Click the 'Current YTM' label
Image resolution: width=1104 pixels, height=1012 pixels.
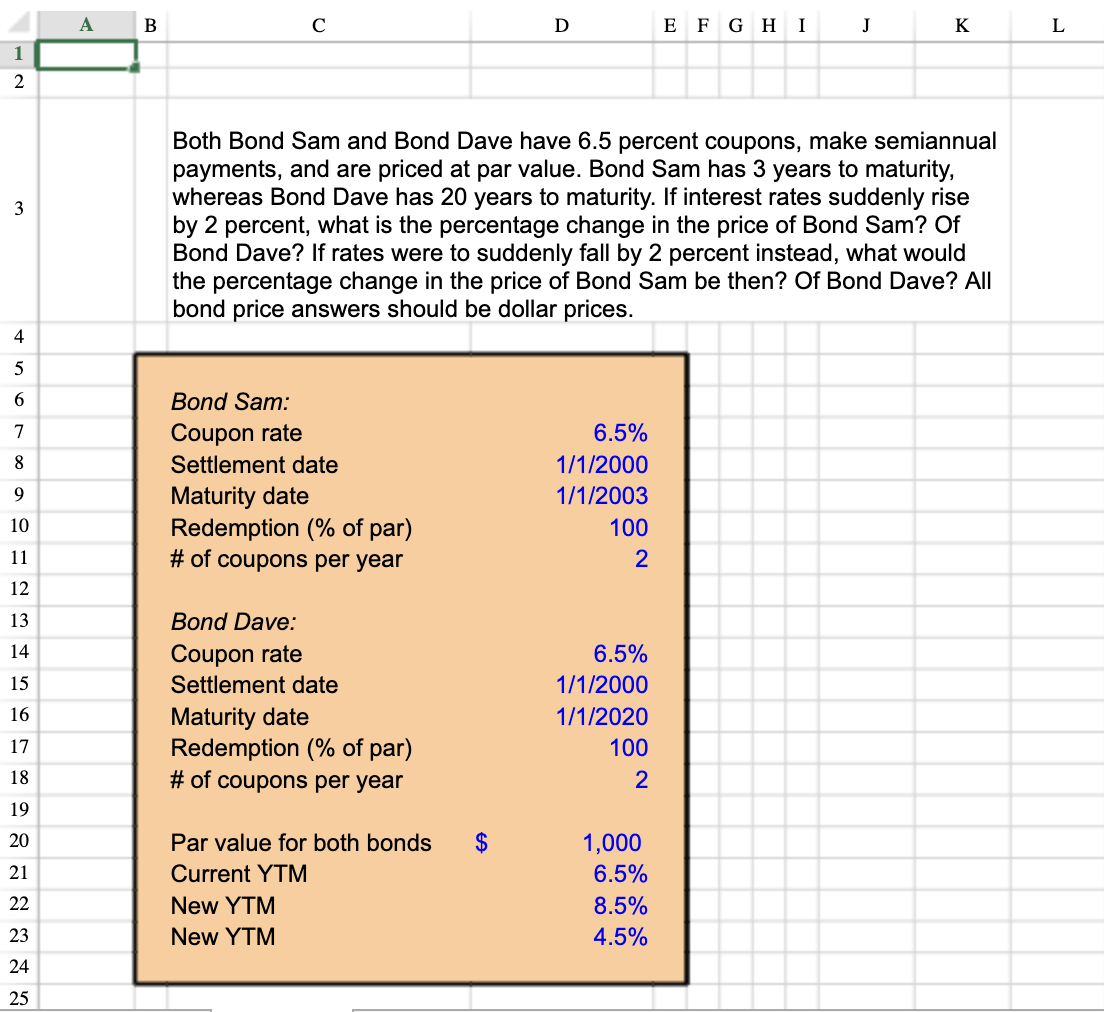tap(239, 874)
